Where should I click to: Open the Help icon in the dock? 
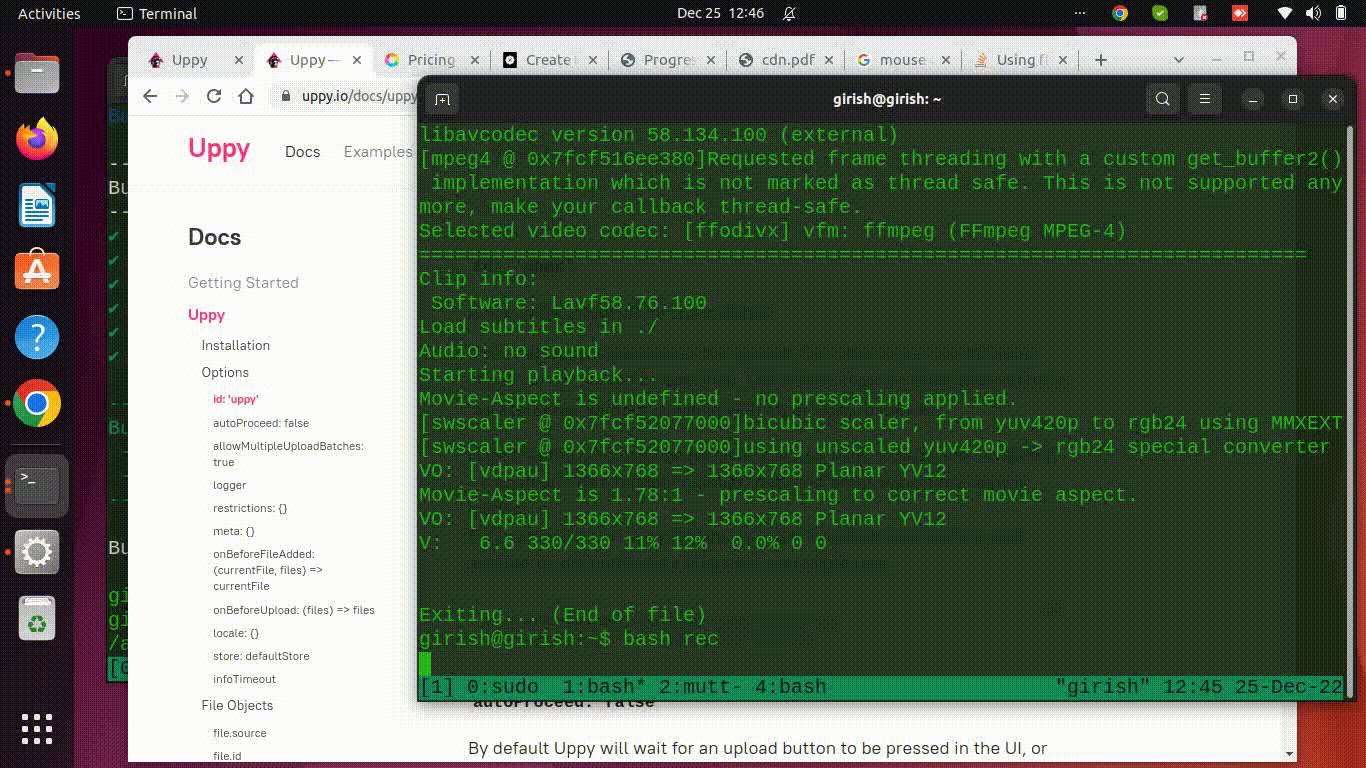pos(37,338)
